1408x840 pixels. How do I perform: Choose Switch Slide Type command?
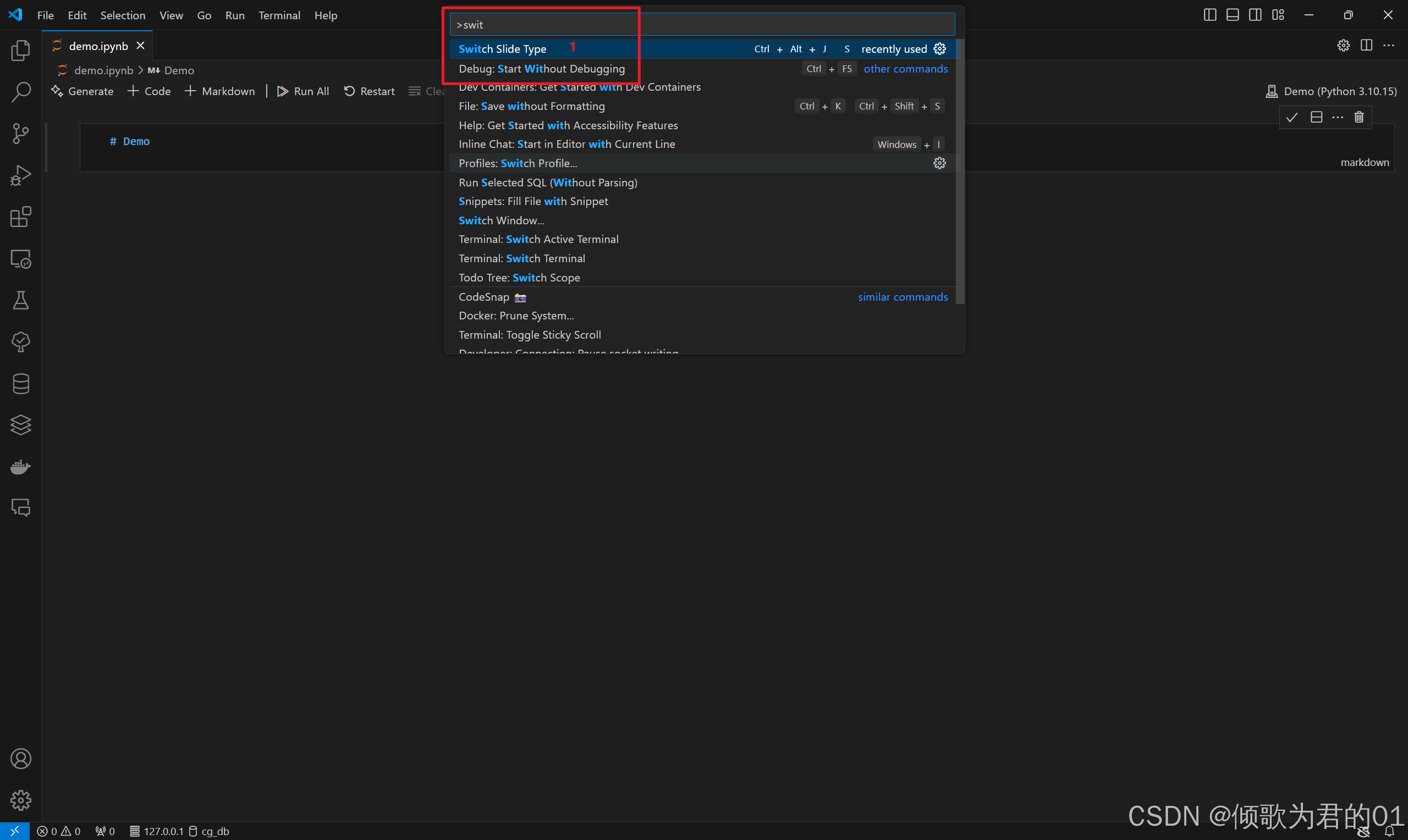503,49
